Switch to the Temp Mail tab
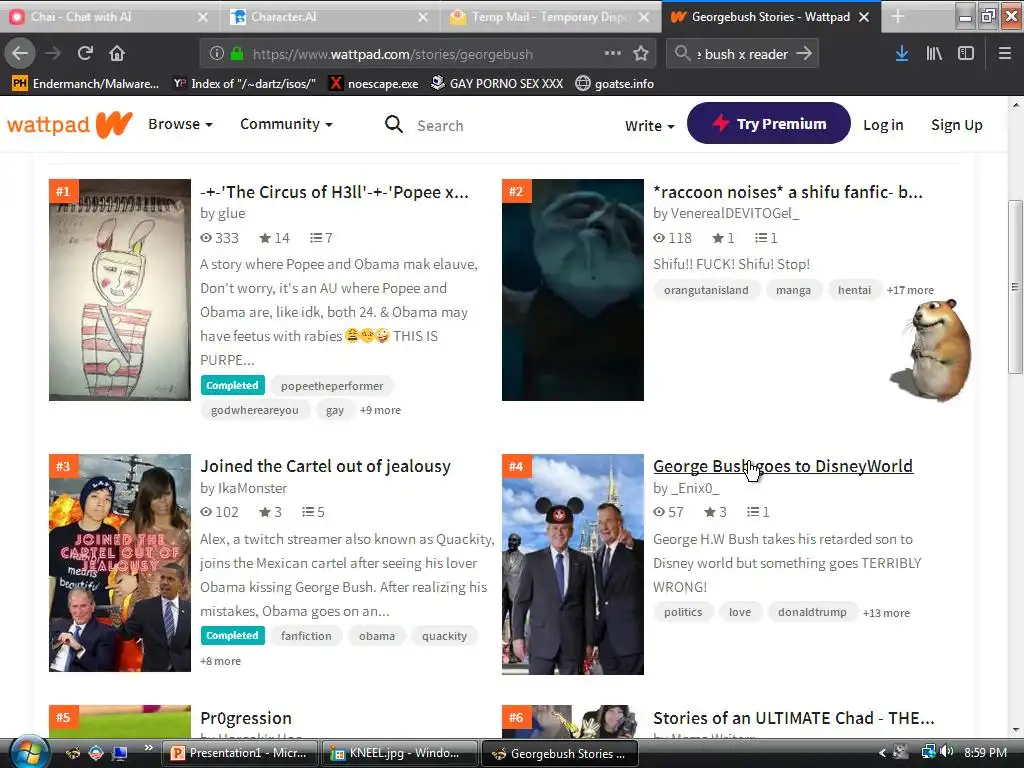 [550, 17]
